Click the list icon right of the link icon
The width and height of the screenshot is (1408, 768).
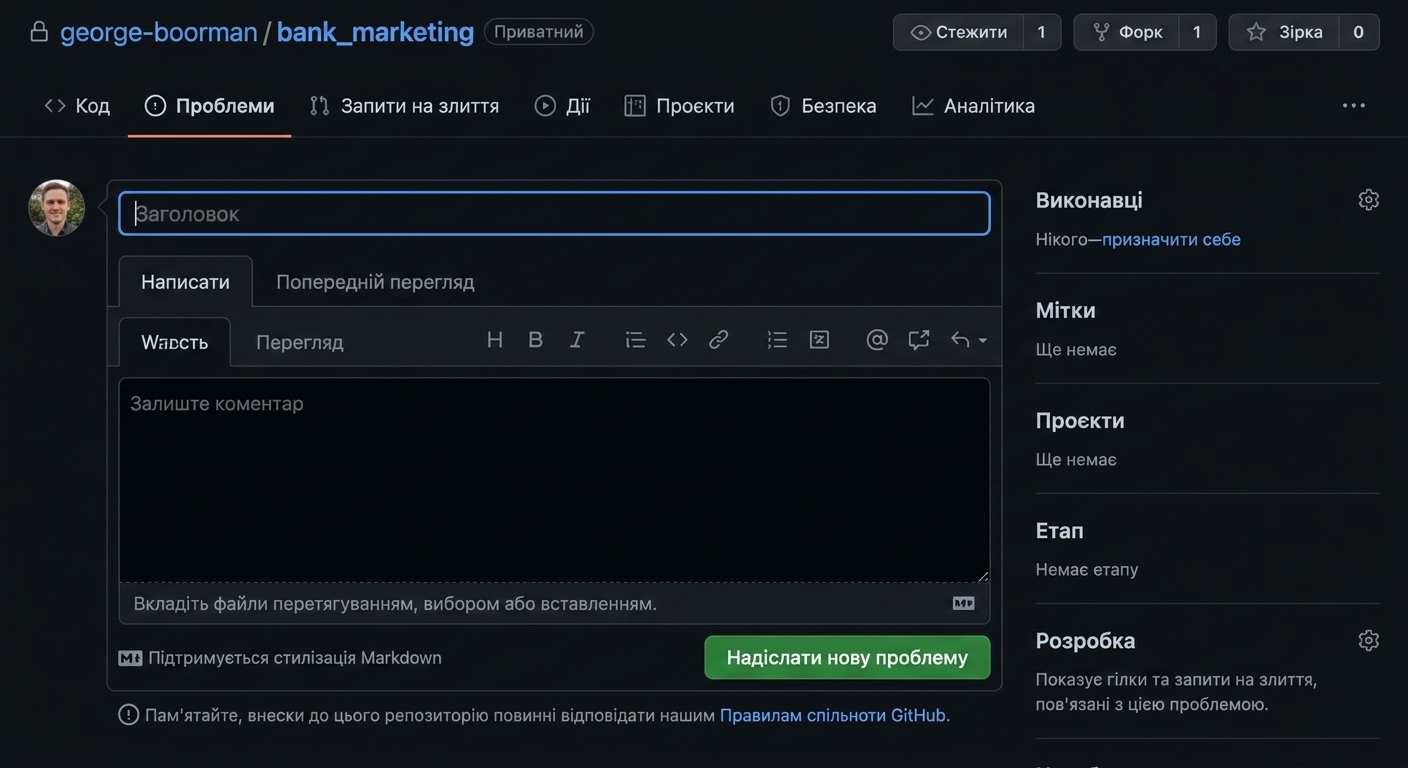coord(777,340)
